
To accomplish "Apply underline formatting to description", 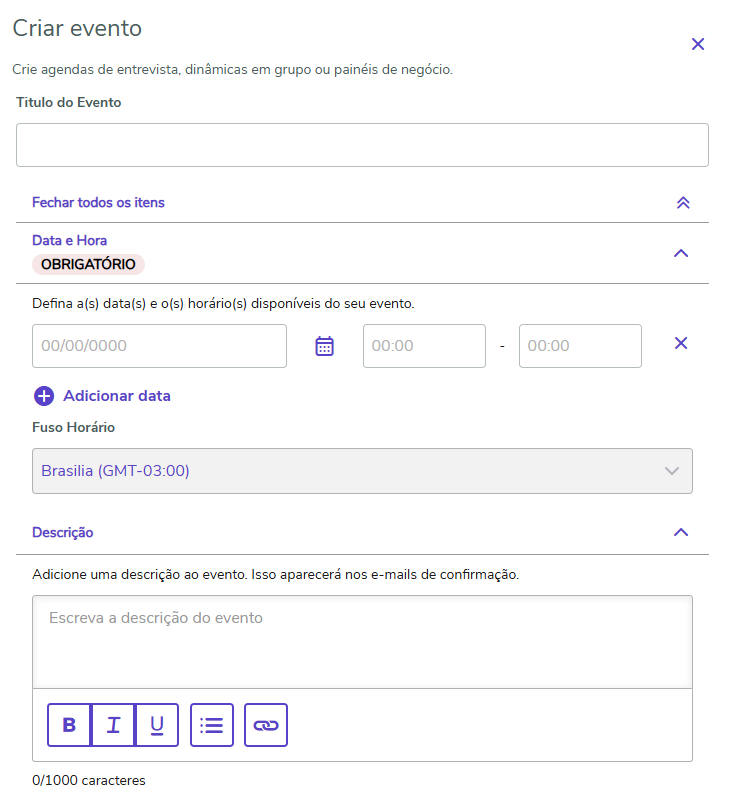I will 157,725.
